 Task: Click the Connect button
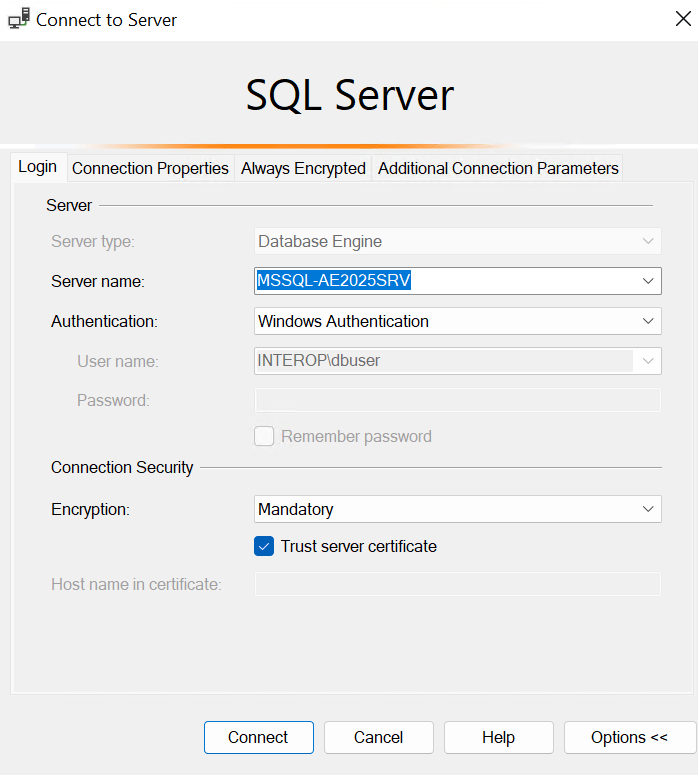pyautogui.click(x=259, y=737)
